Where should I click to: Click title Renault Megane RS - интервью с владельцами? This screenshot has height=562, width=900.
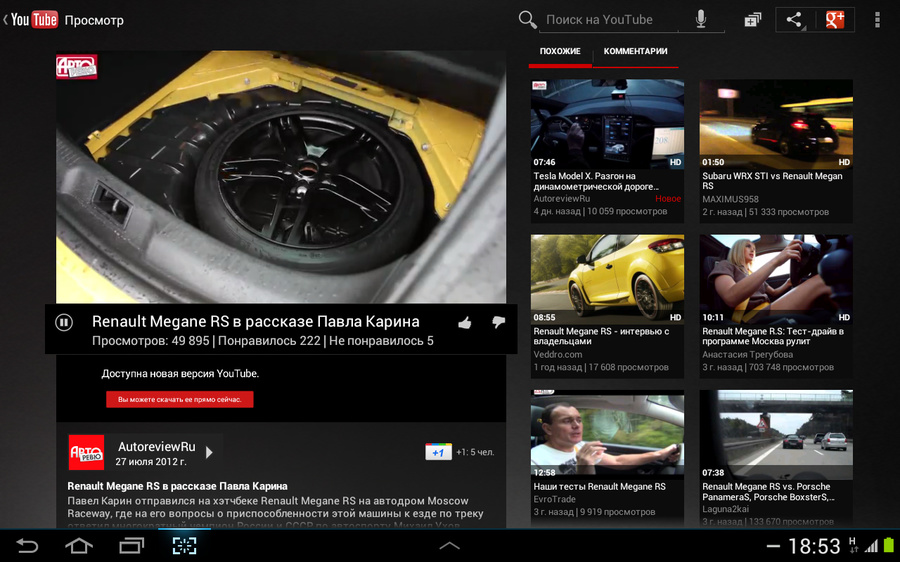(601, 336)
